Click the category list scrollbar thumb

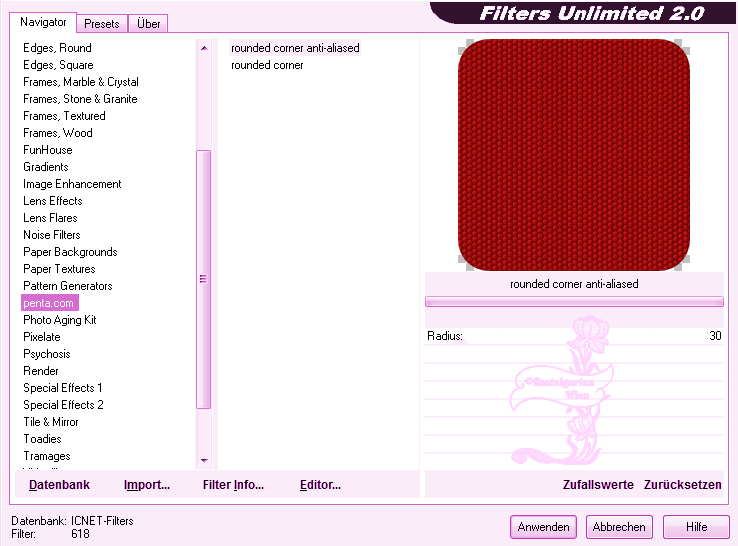(203, 279)
